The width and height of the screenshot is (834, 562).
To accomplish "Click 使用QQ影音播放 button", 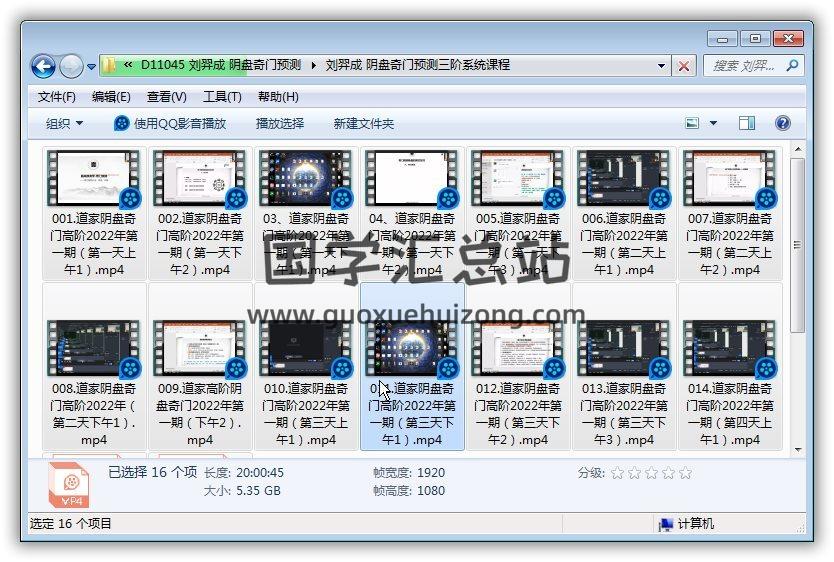I will pyautogui.click(x=170, y=123).
